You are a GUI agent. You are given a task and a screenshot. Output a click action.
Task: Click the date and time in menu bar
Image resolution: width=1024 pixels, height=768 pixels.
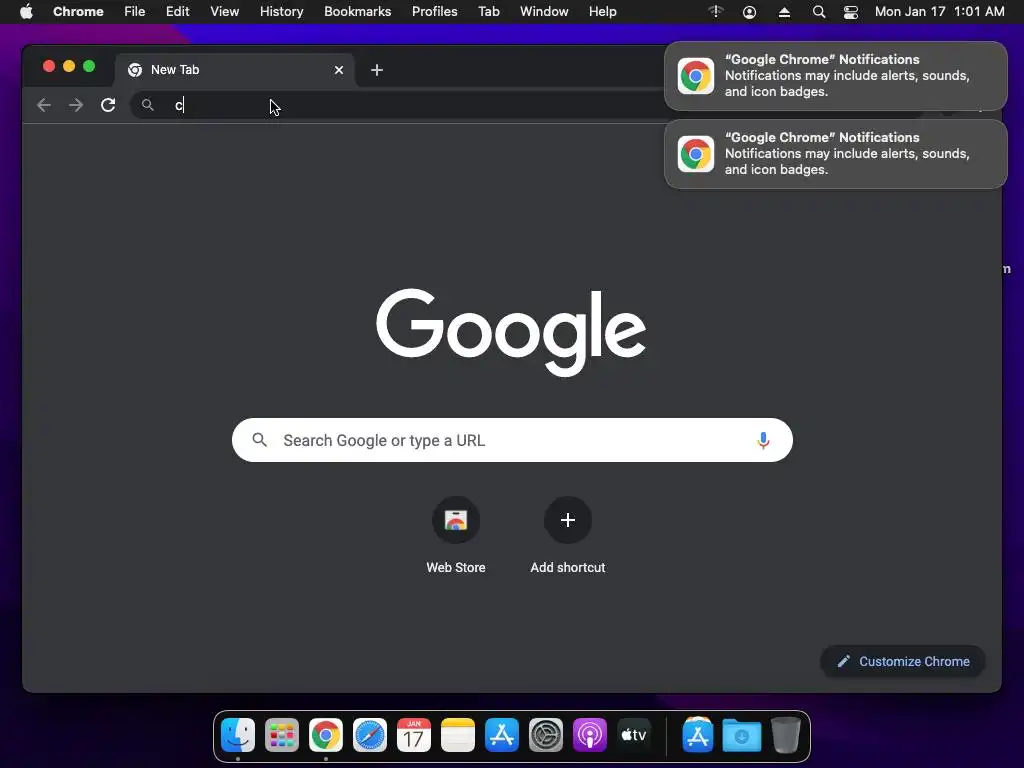[939, 12]
